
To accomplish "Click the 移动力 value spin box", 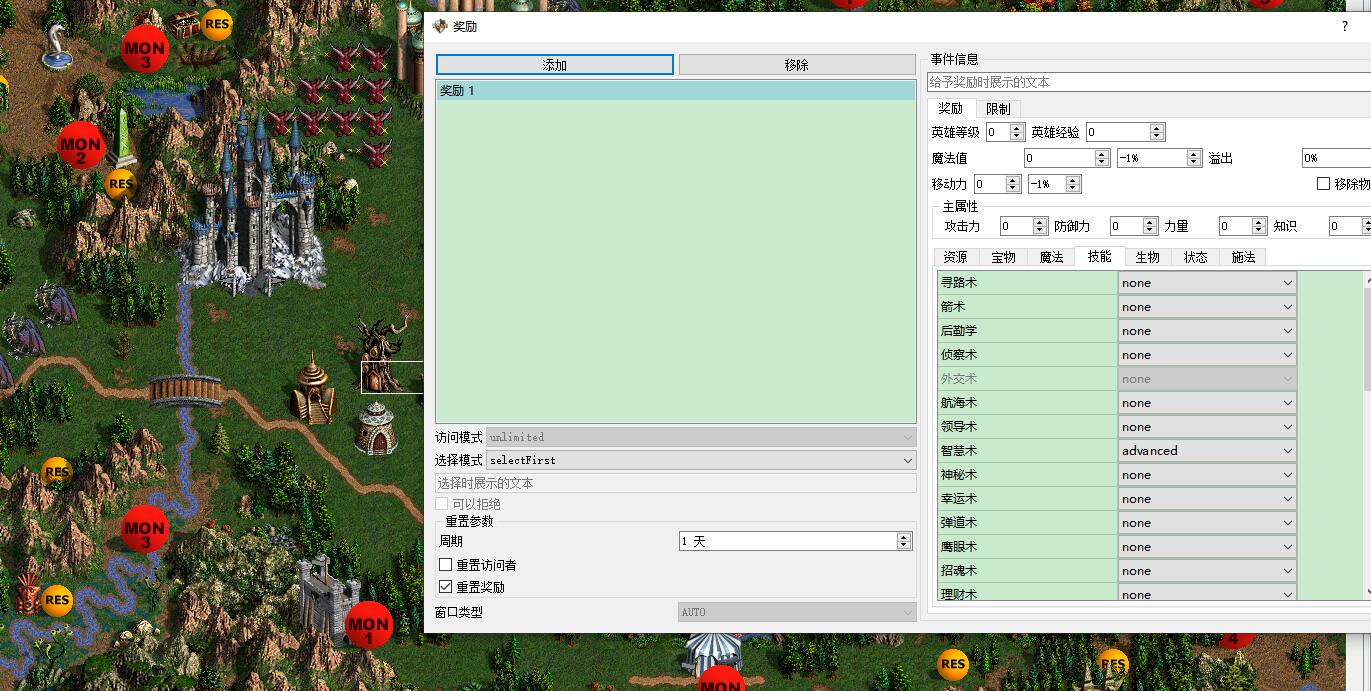I will pos(997,184).
